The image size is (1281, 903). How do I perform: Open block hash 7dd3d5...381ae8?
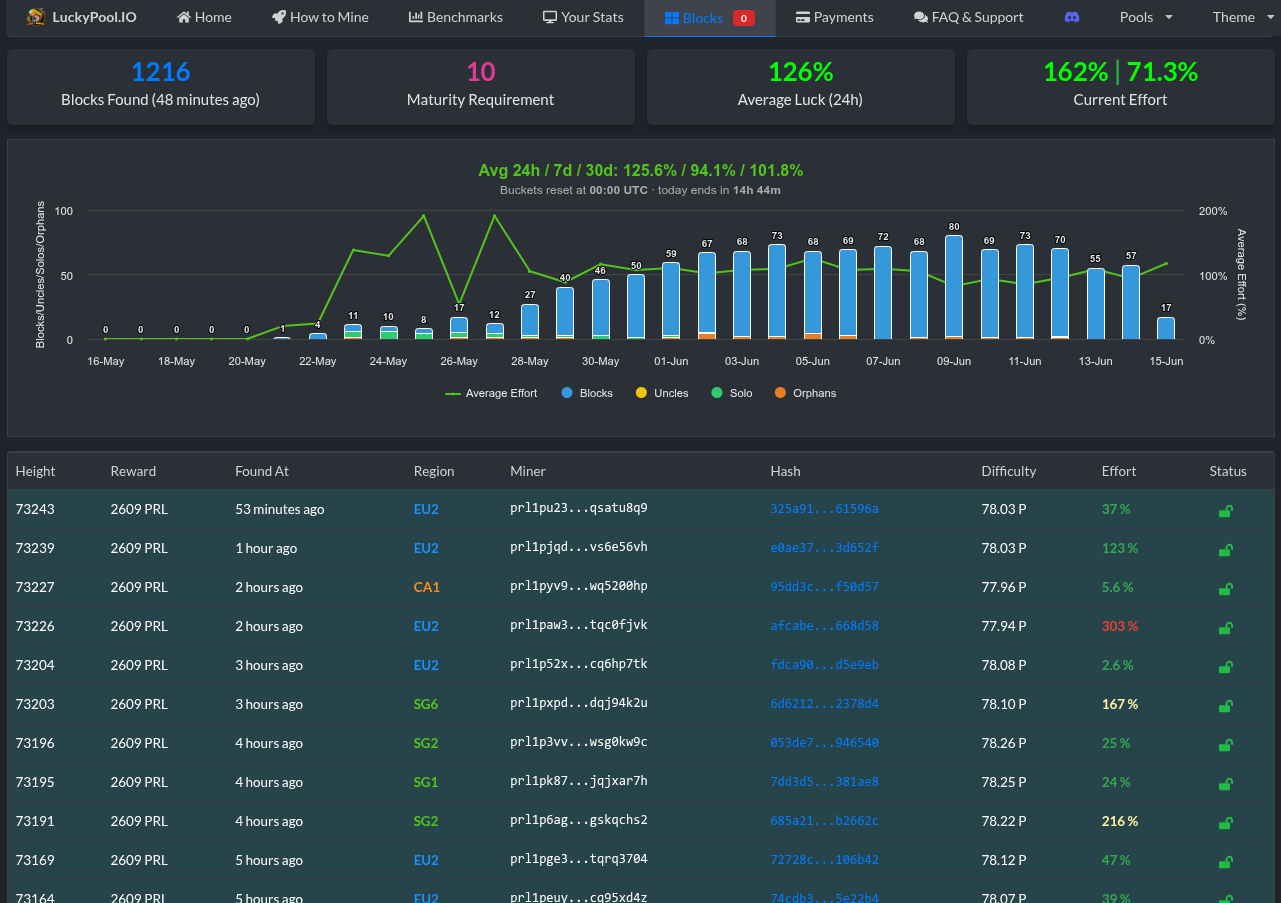coord(824,782)
